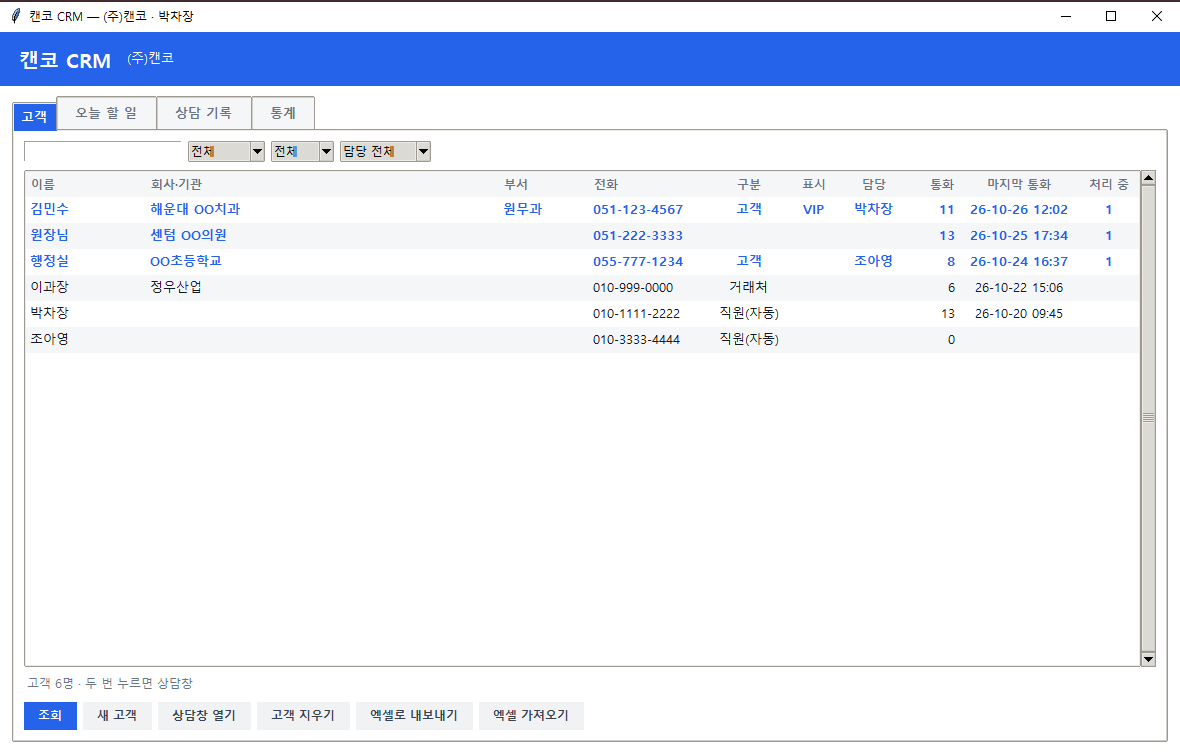1180x752 pixels.
Task: Click phone number 010-3333-4444
Action: 637,339
